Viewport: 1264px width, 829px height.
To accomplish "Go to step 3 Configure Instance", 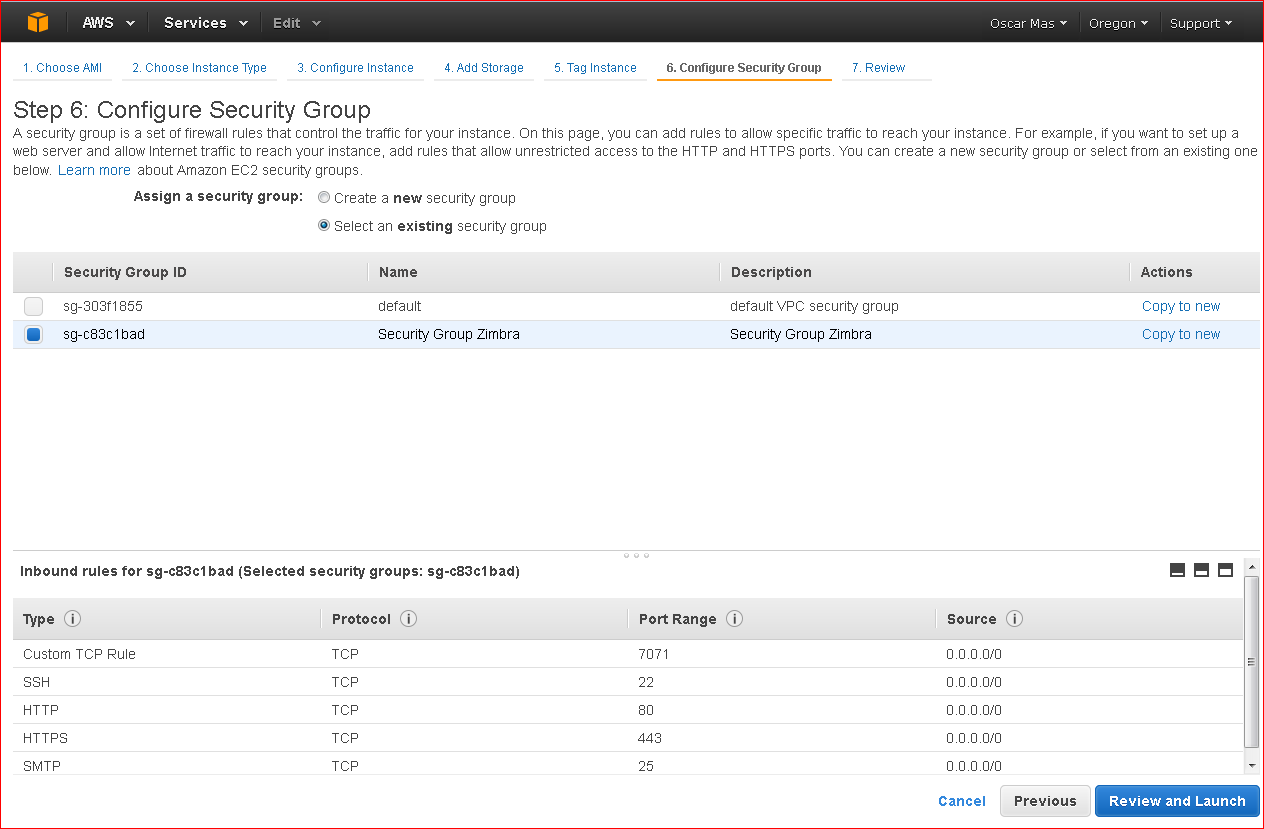I will pyautogui.click(x=355, y=68).
